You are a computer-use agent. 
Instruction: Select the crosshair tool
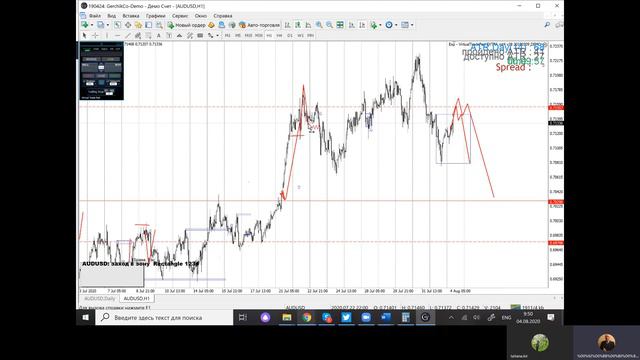(x=96, y=36)
